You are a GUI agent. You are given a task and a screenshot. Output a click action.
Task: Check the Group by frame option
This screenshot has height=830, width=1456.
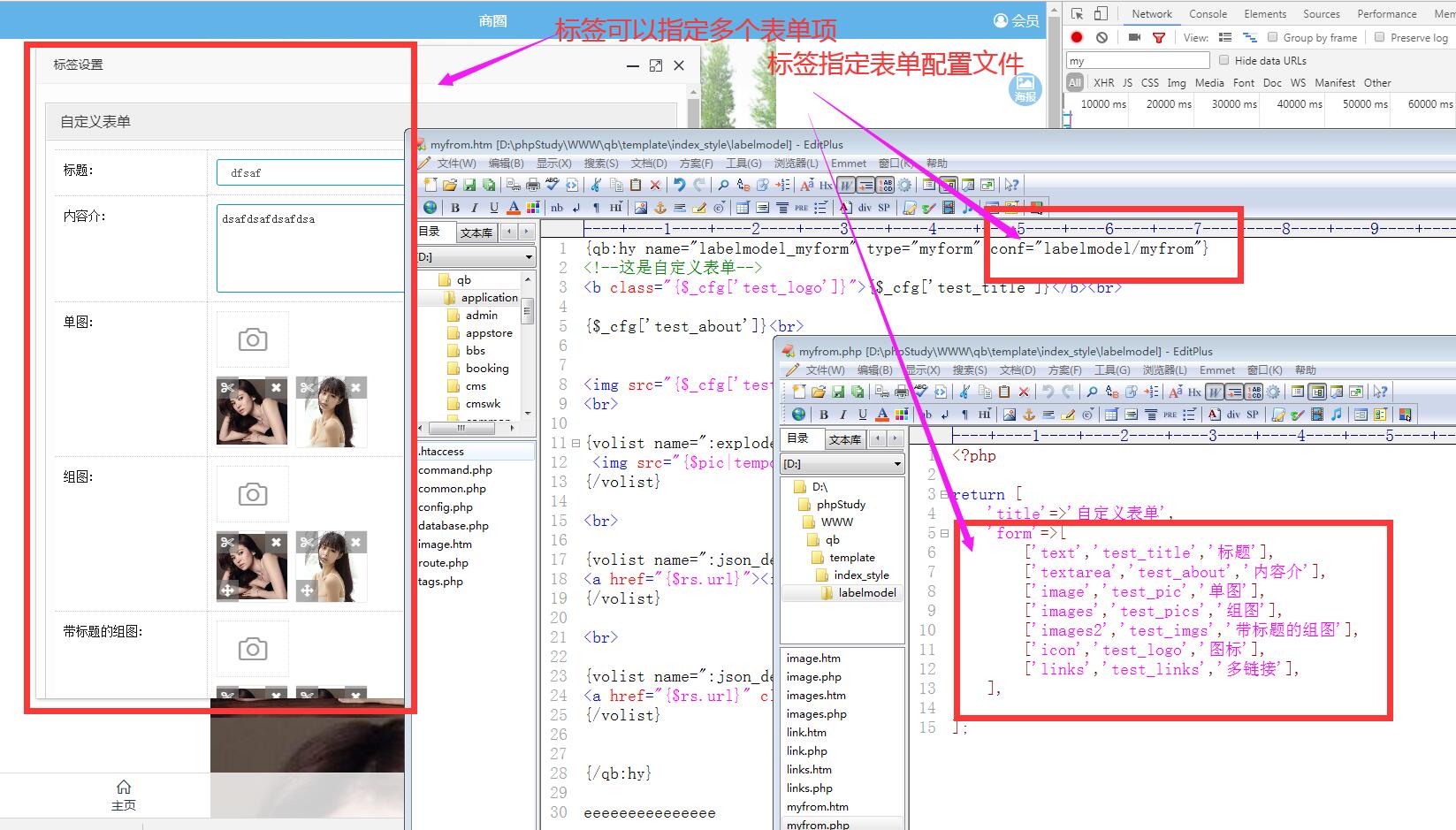(1273, 37)
